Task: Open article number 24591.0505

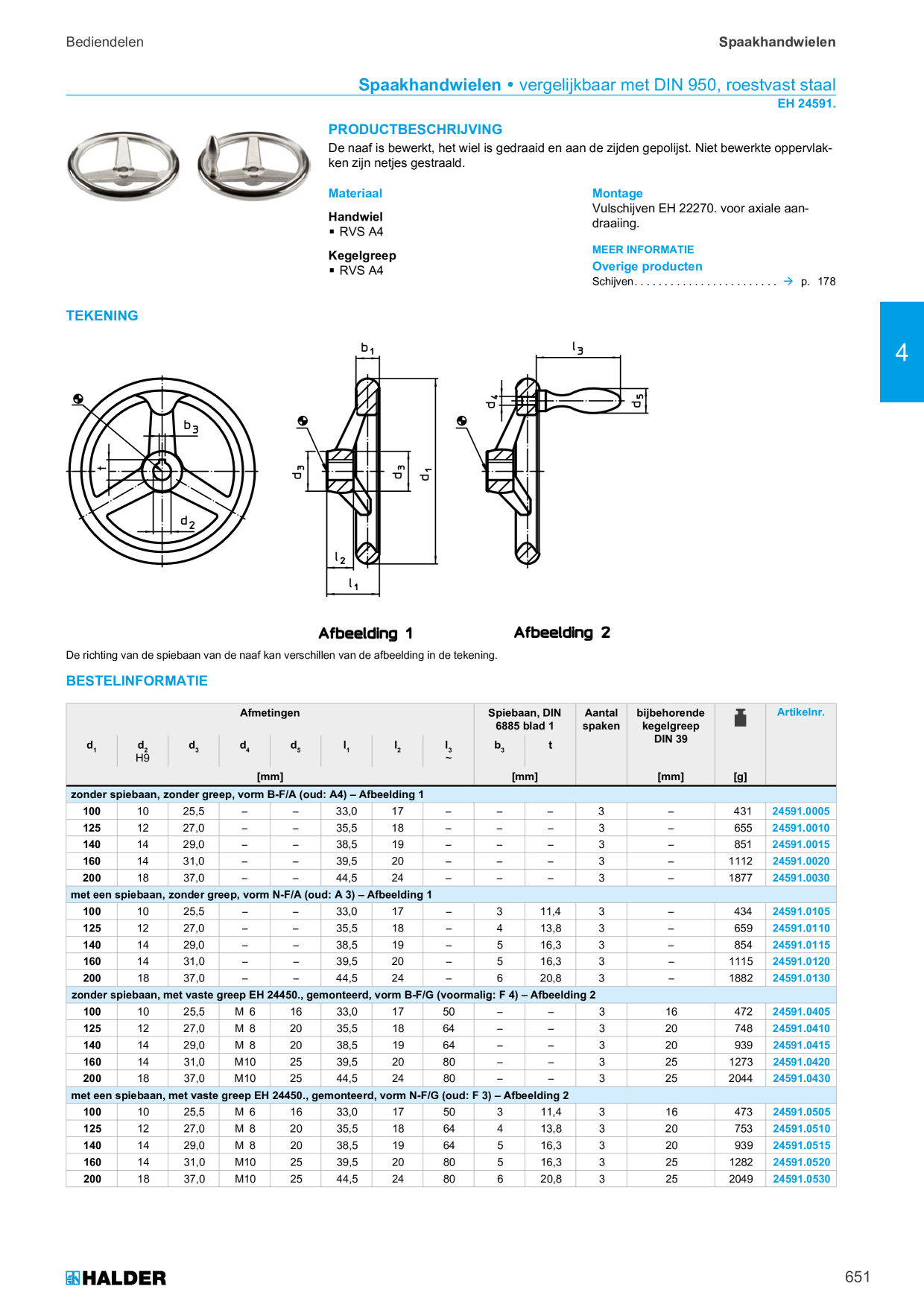Action: click(x=800, y=1112)
